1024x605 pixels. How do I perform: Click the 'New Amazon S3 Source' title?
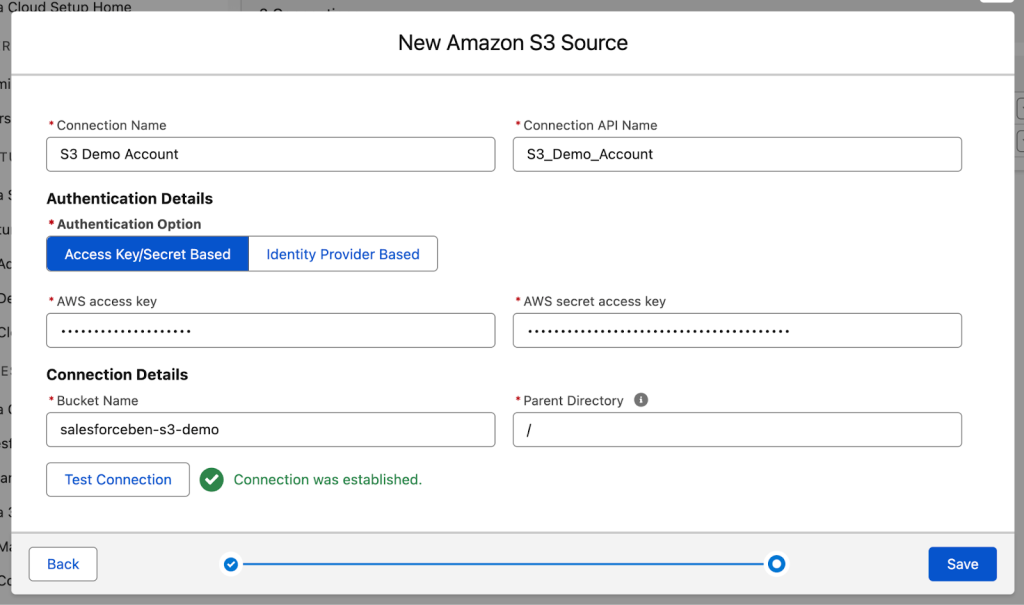[513, 42]
